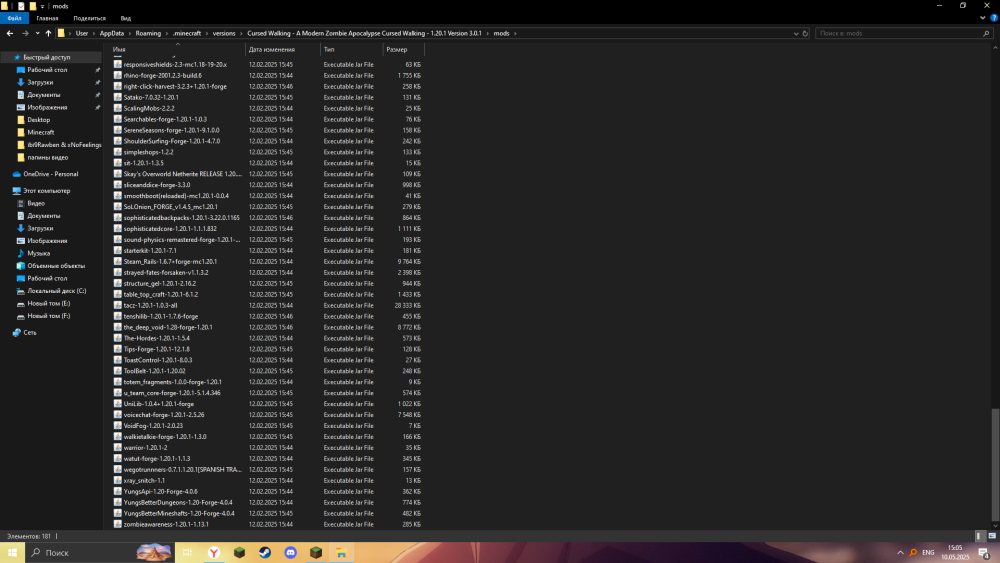
Task: Select Сеть in navigation pane
Action: point(29,333)
